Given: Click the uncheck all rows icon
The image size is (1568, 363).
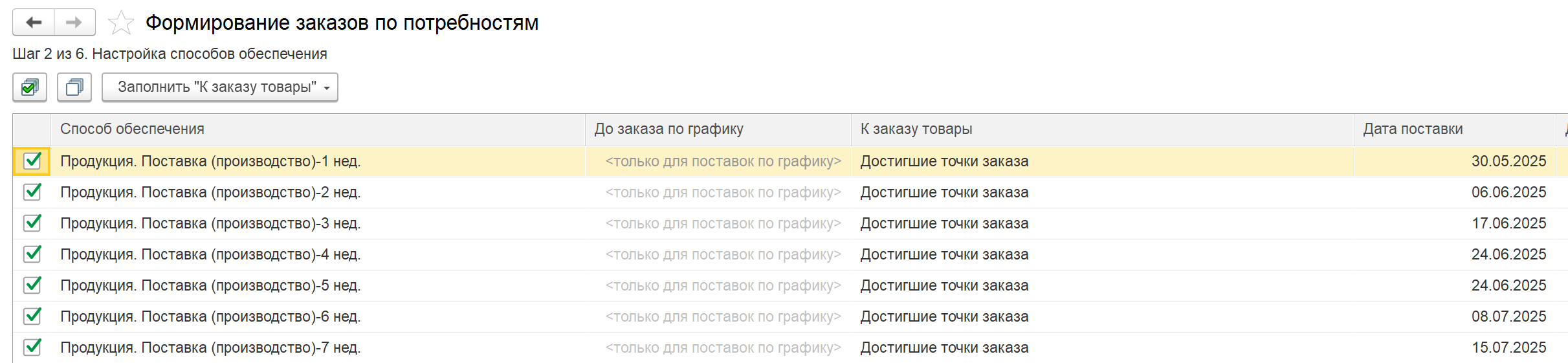Looking at the screenshot, I should [74, 87].
